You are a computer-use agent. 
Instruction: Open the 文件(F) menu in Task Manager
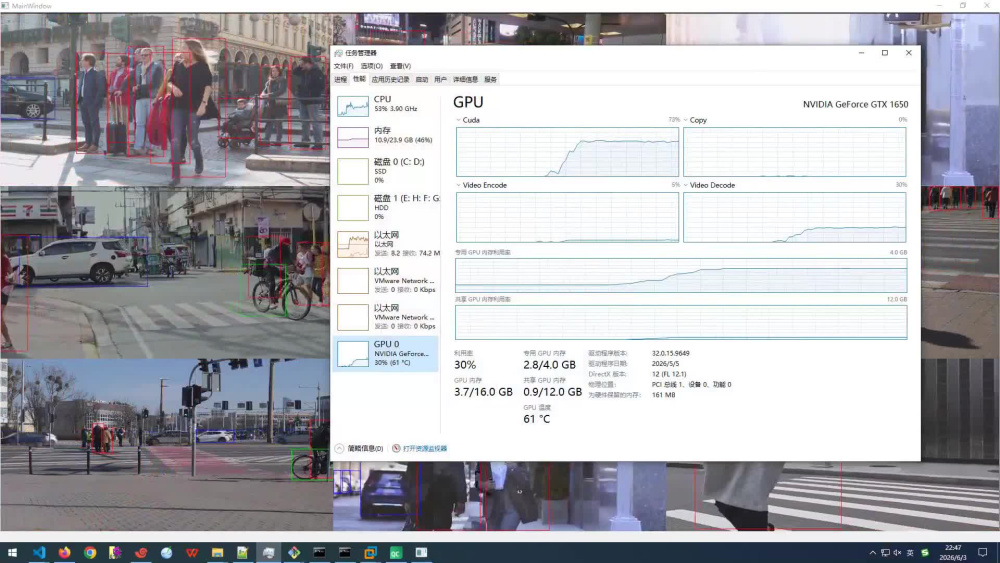pos(343,66)
